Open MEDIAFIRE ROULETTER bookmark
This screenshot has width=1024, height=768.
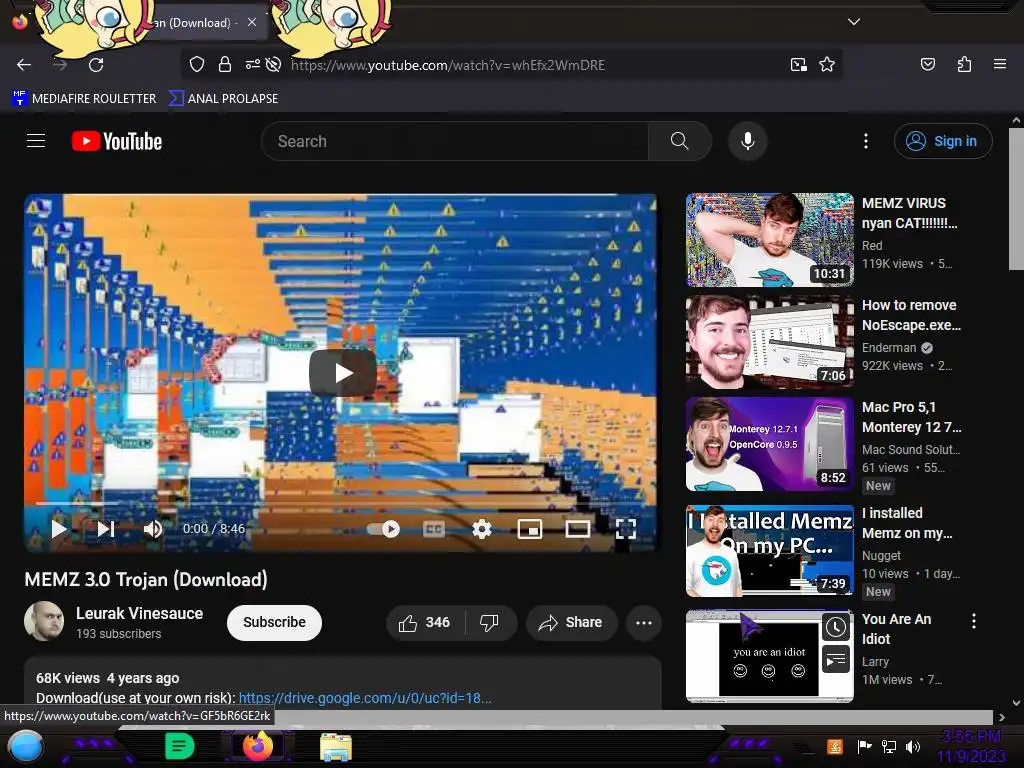pyautogui.click(x=84, y=99)
